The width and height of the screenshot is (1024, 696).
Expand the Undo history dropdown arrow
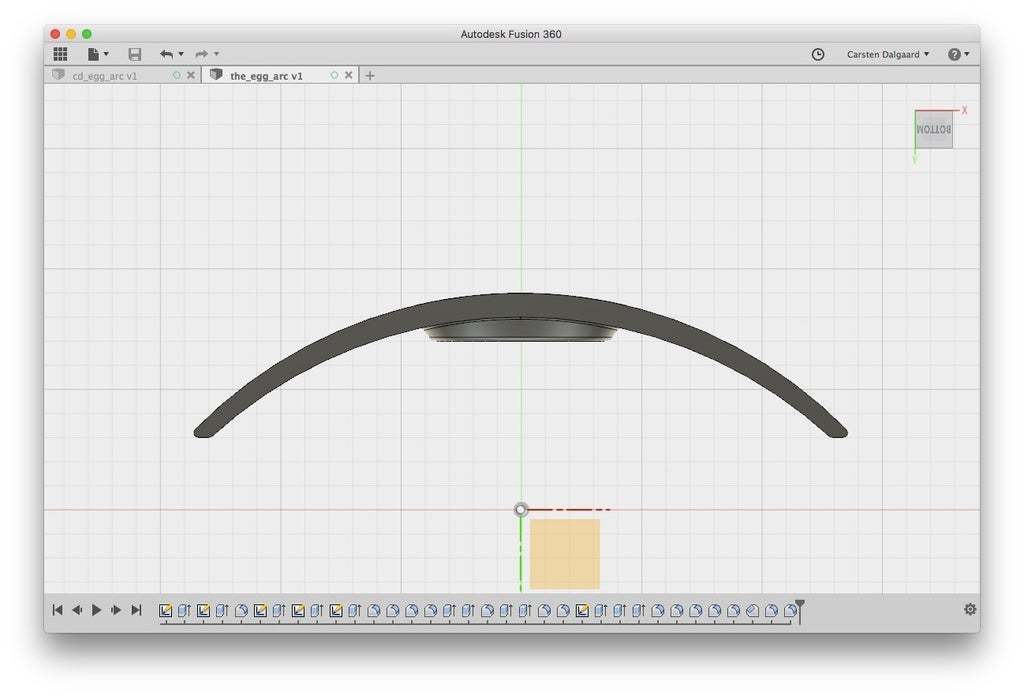(x=181, y=54)
